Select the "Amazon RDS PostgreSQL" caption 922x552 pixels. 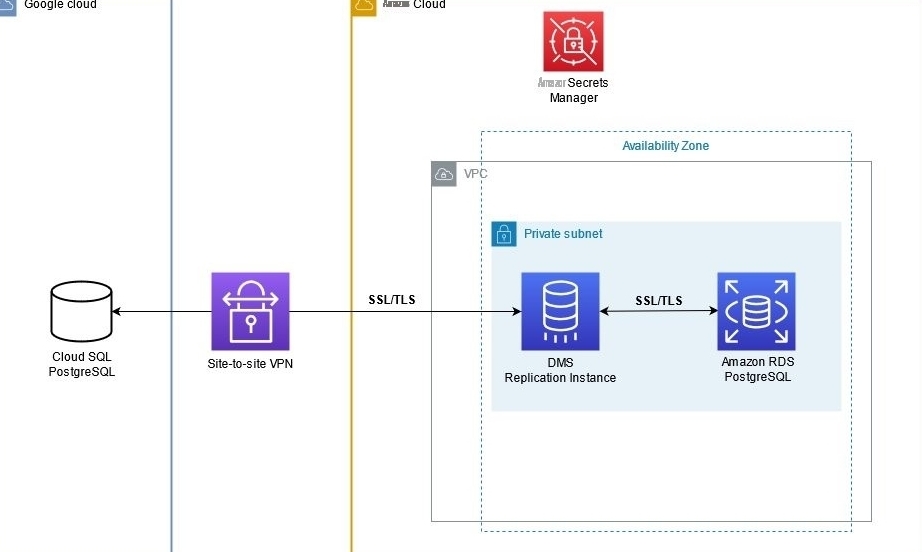pyautogui.click(x=757, y=370)
